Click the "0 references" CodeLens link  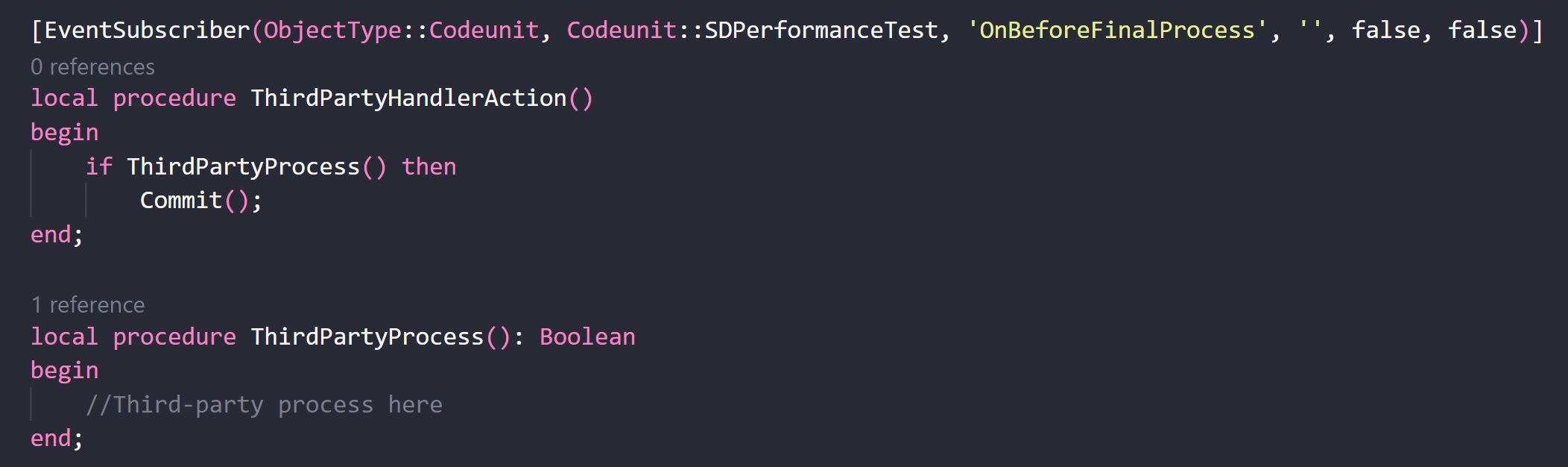tap(92, 67)
